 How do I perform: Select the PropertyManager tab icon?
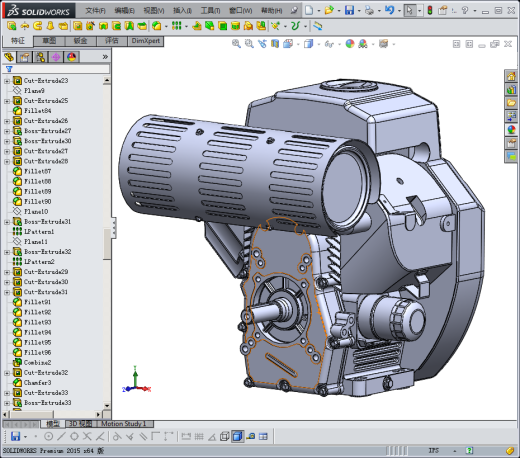(x=24, y=57)
